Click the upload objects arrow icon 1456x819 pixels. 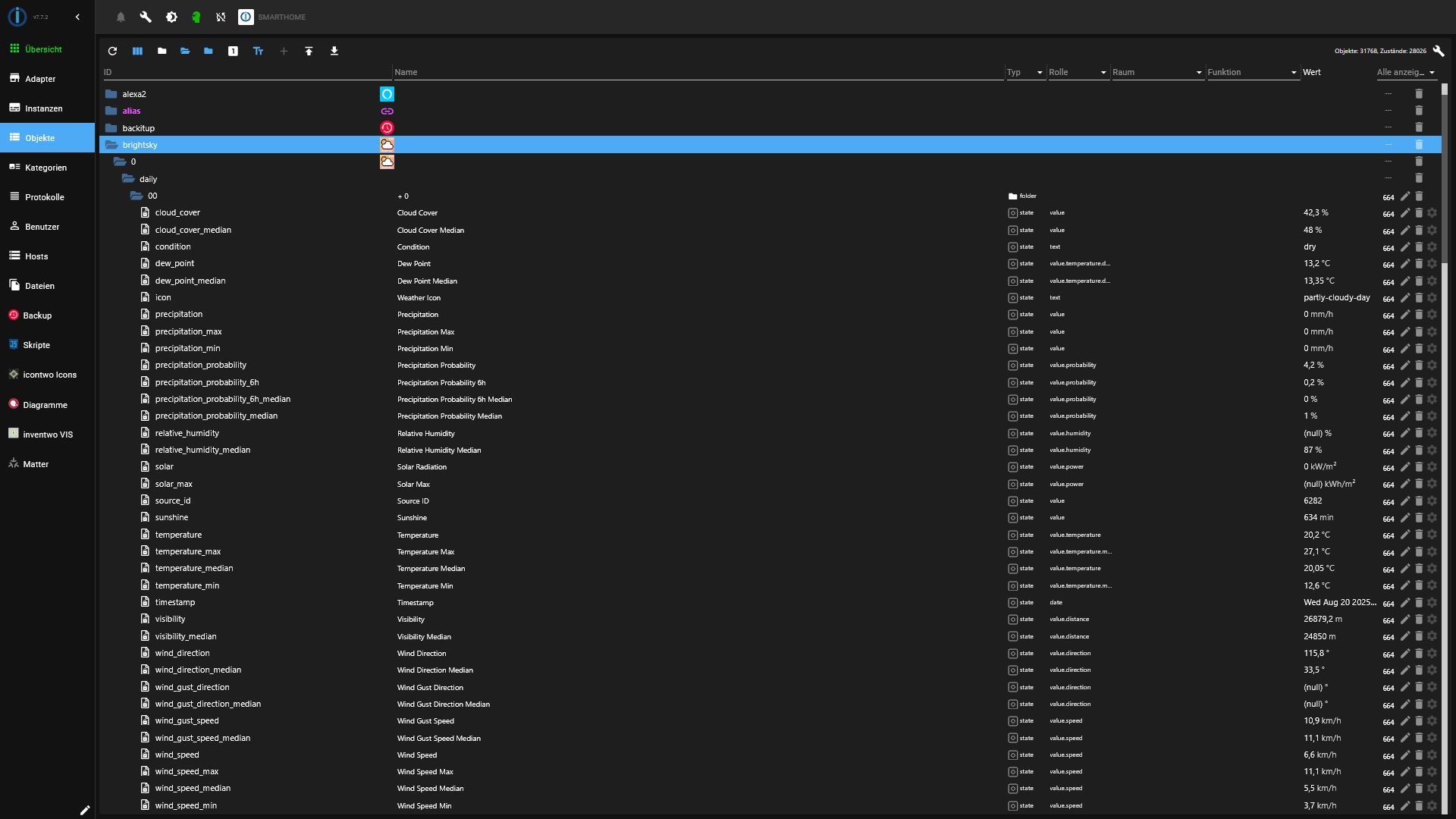pos(309,51)
